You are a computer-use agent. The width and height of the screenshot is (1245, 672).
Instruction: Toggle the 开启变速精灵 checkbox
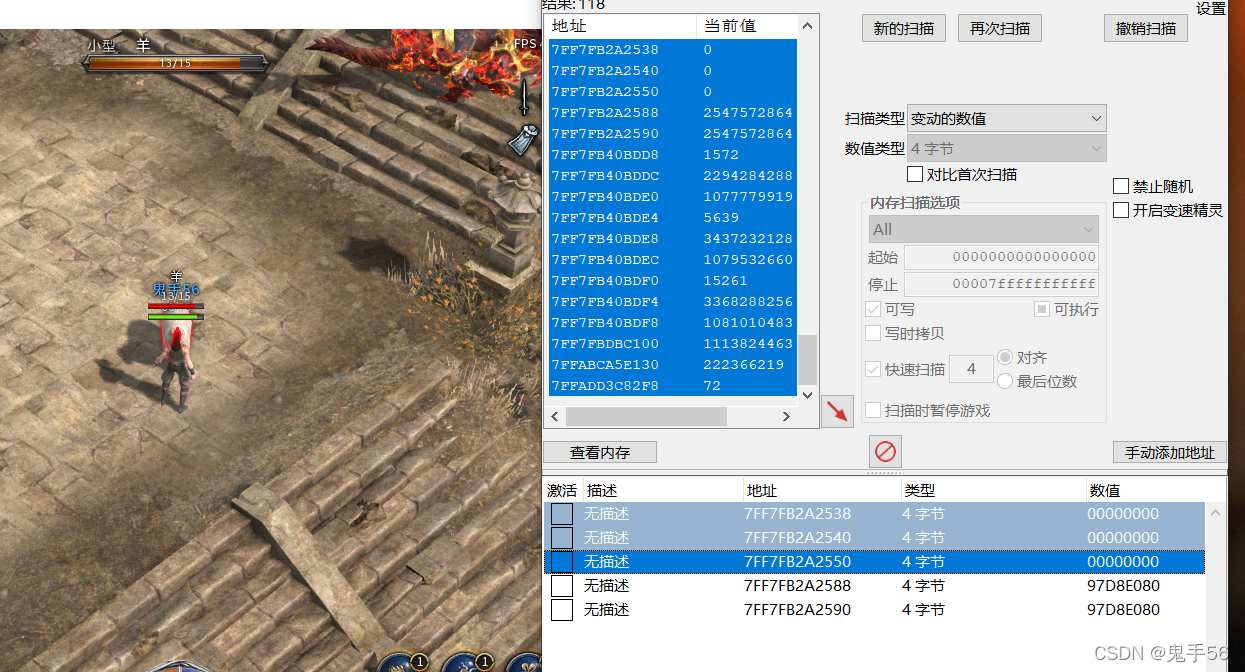1121,210
